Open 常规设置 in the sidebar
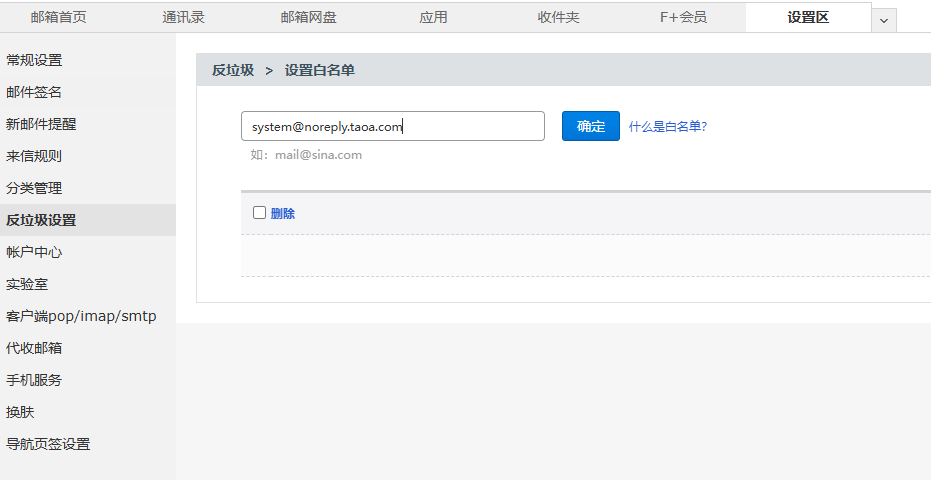 [x=34, y=60]
